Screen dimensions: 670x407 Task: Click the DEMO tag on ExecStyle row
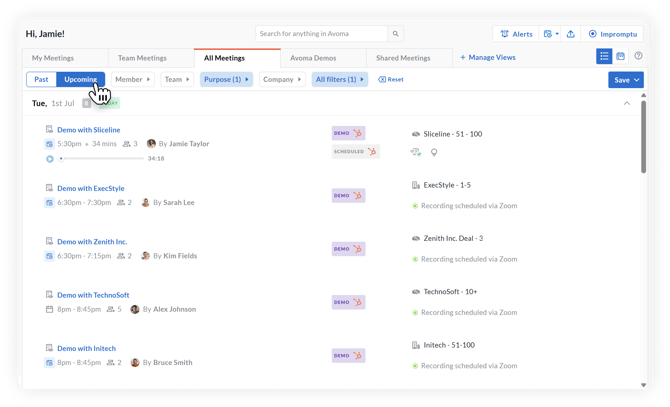348,196
